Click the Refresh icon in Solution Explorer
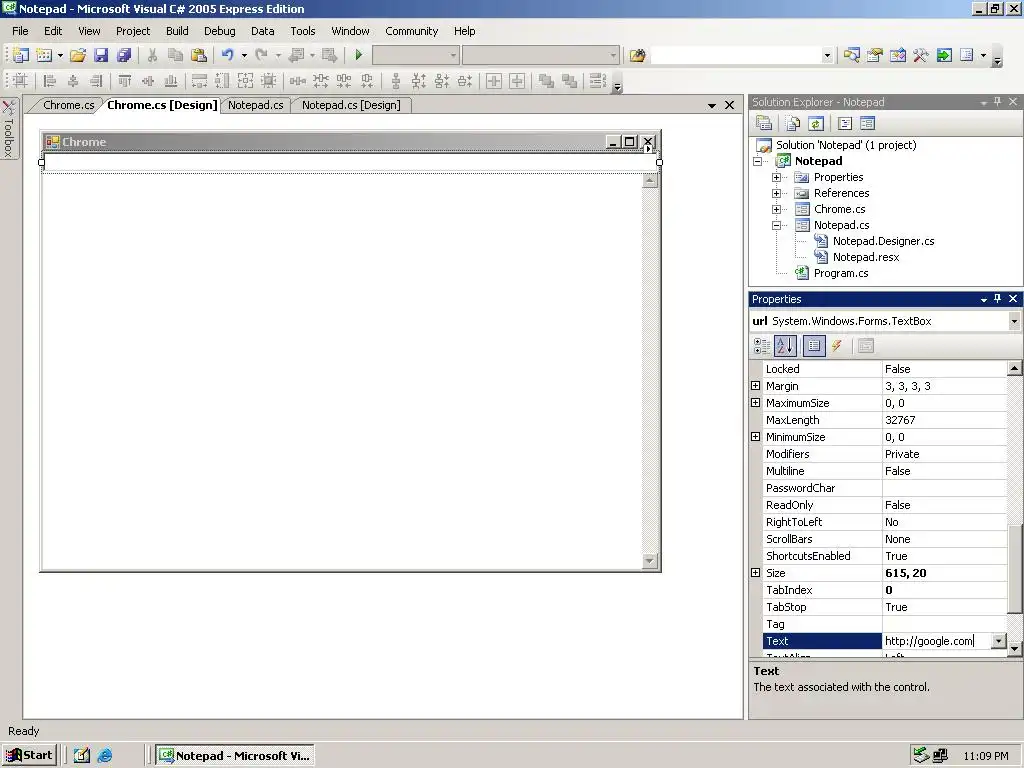The width and height of the screenshot is (1024, 768). tap(816, 123)
